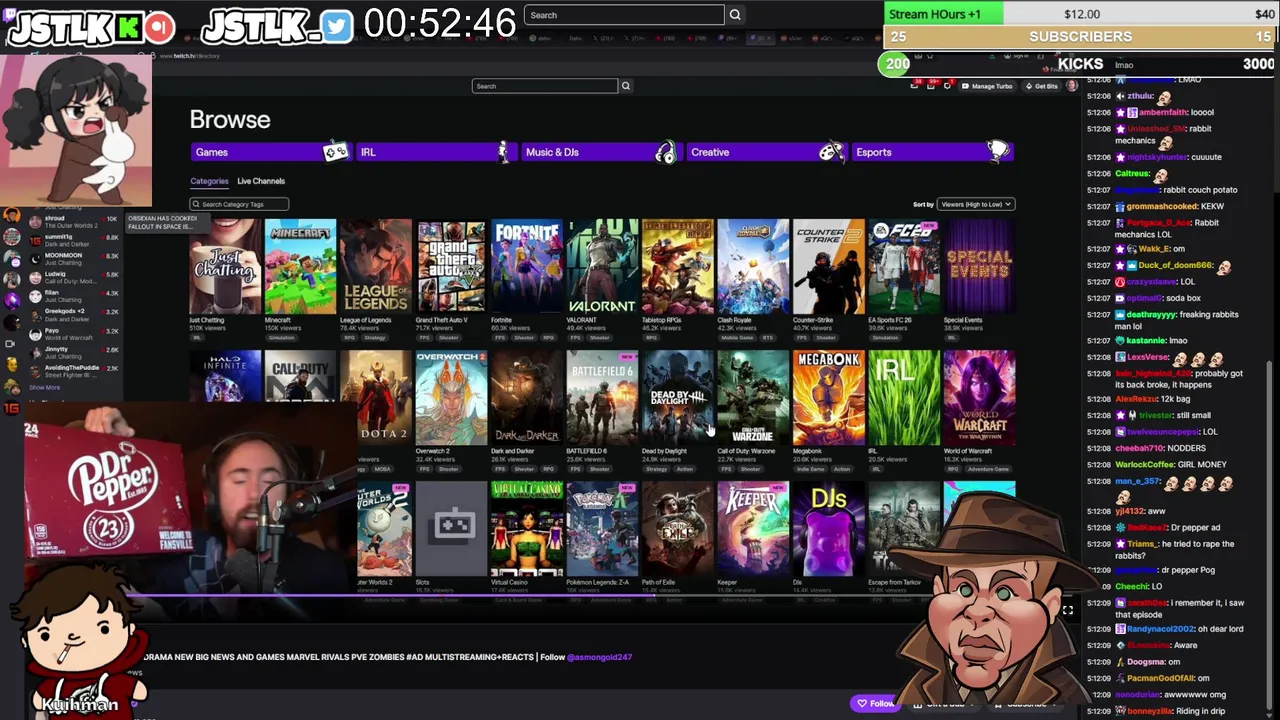Open Jinnytty's channel from sidebar
This screenshot has height=720, width=1280.
click(75, 351)
